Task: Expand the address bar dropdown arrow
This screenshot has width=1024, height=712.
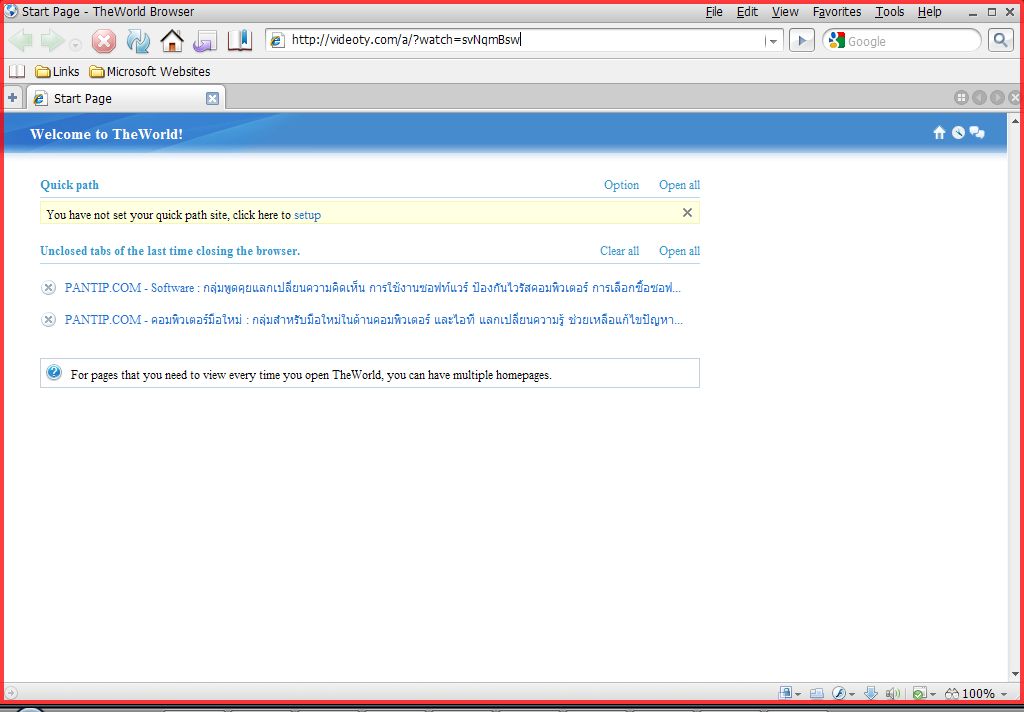Action: click(773, 41)
